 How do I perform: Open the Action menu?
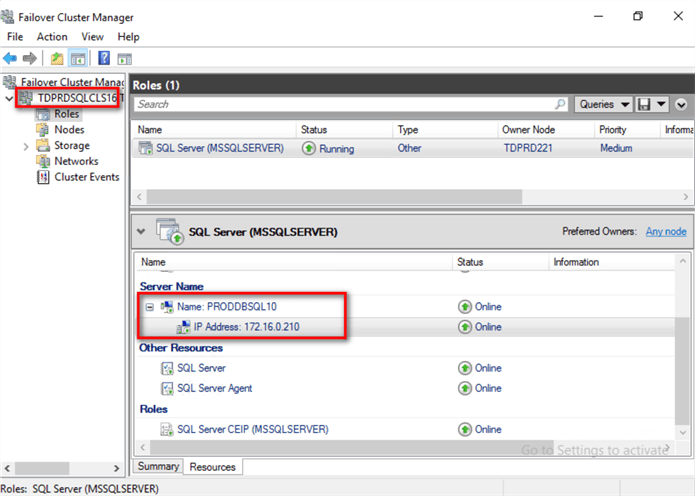pos(52,37)
